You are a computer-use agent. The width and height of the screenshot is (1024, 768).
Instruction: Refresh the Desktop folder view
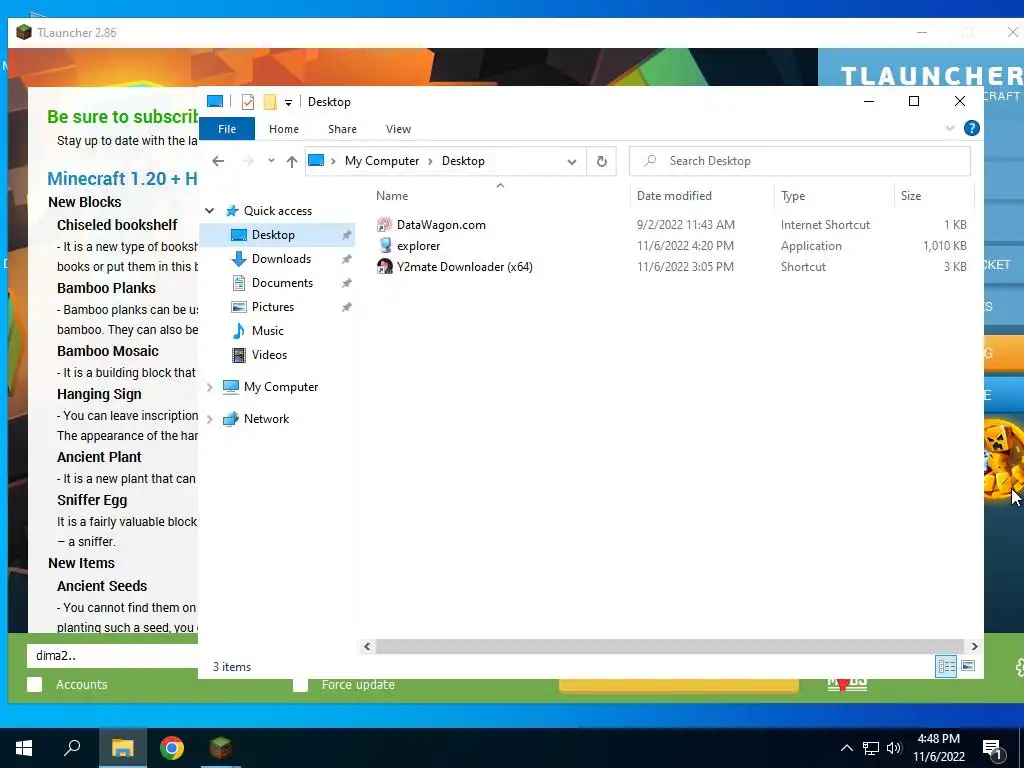tap(601, 161)
